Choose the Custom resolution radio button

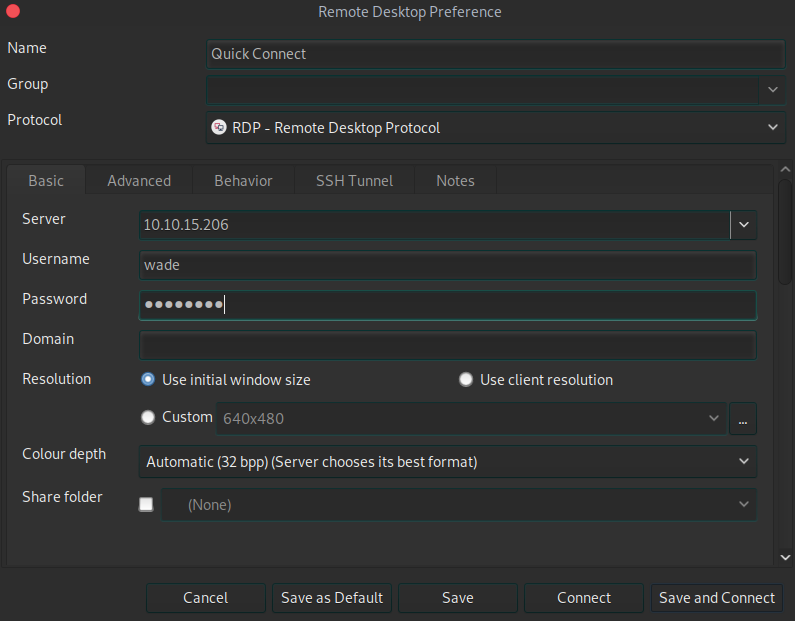[x=148, y=417]
